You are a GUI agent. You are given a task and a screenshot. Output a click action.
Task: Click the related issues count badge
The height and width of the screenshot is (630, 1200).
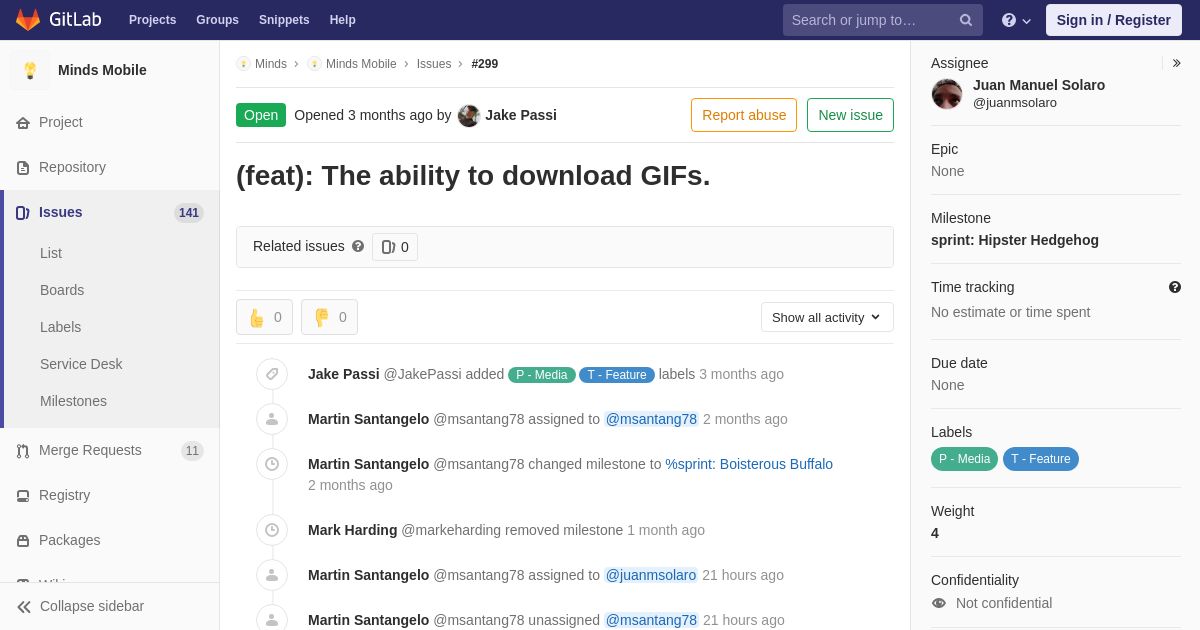(395, 247)
